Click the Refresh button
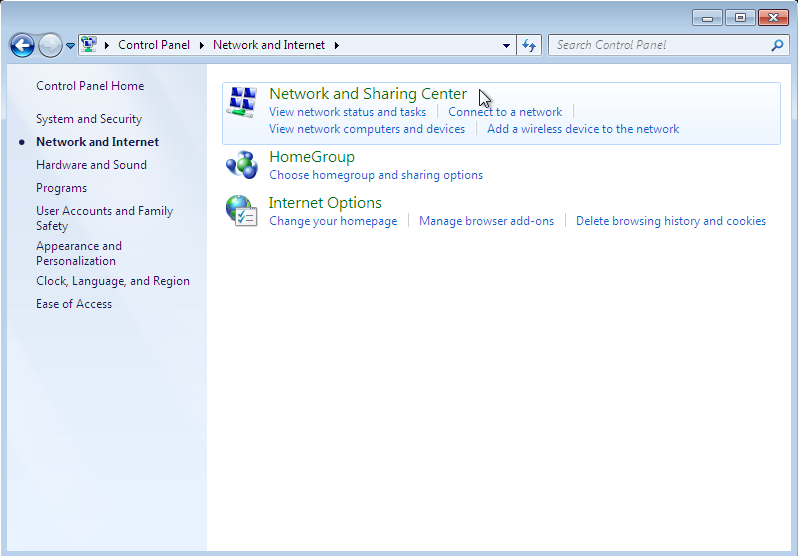Screen dimensions: 798x556 [x=529, y=45]
